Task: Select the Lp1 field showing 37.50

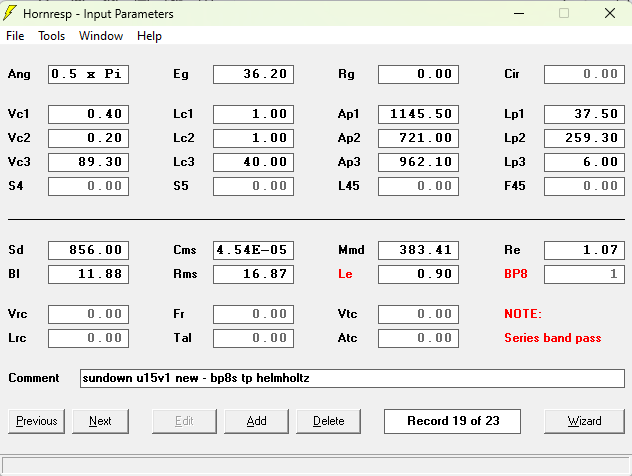Action: coord(584,114)
